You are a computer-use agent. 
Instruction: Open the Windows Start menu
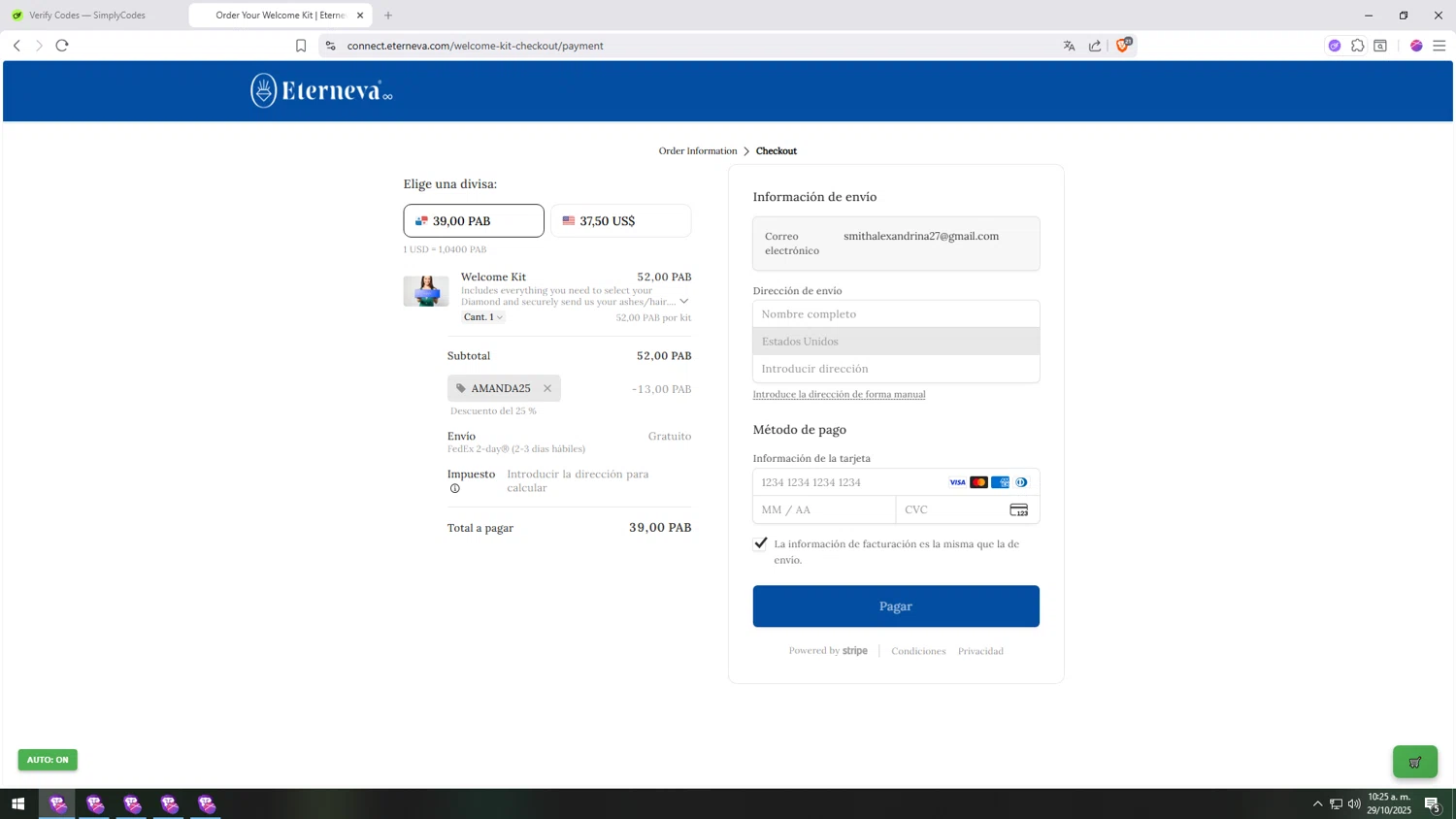tap(17, 804)
